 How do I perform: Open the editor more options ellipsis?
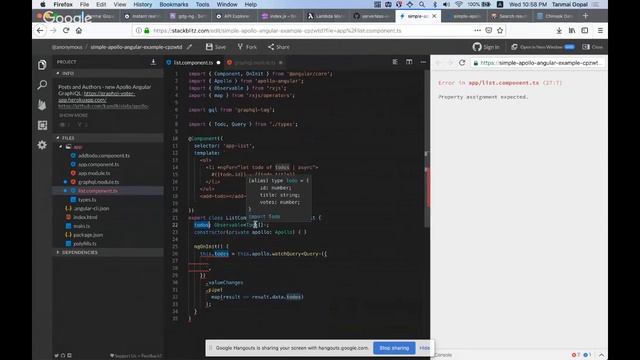[x=423, y=62]
